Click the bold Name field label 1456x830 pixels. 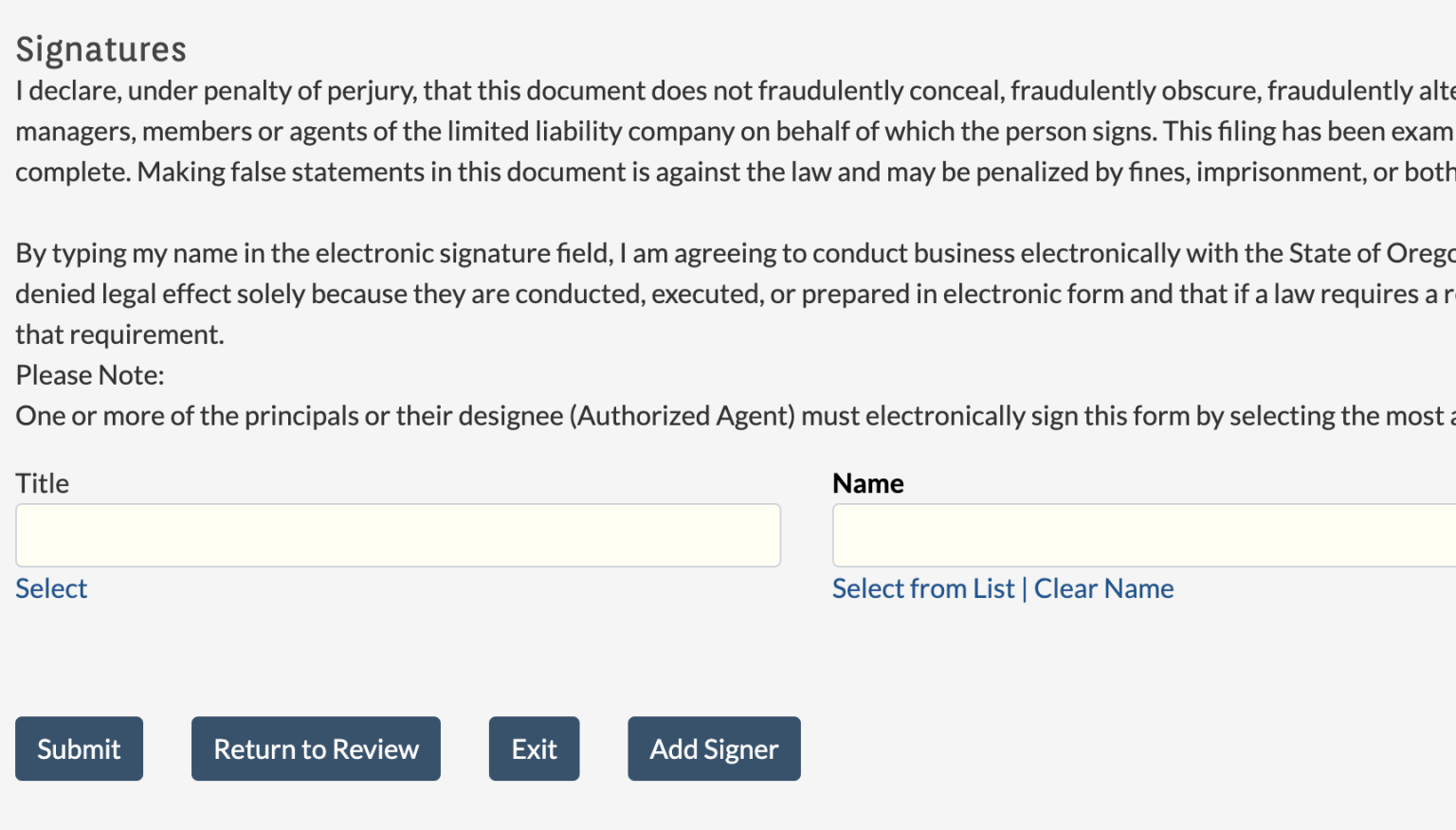pos(867,483)
